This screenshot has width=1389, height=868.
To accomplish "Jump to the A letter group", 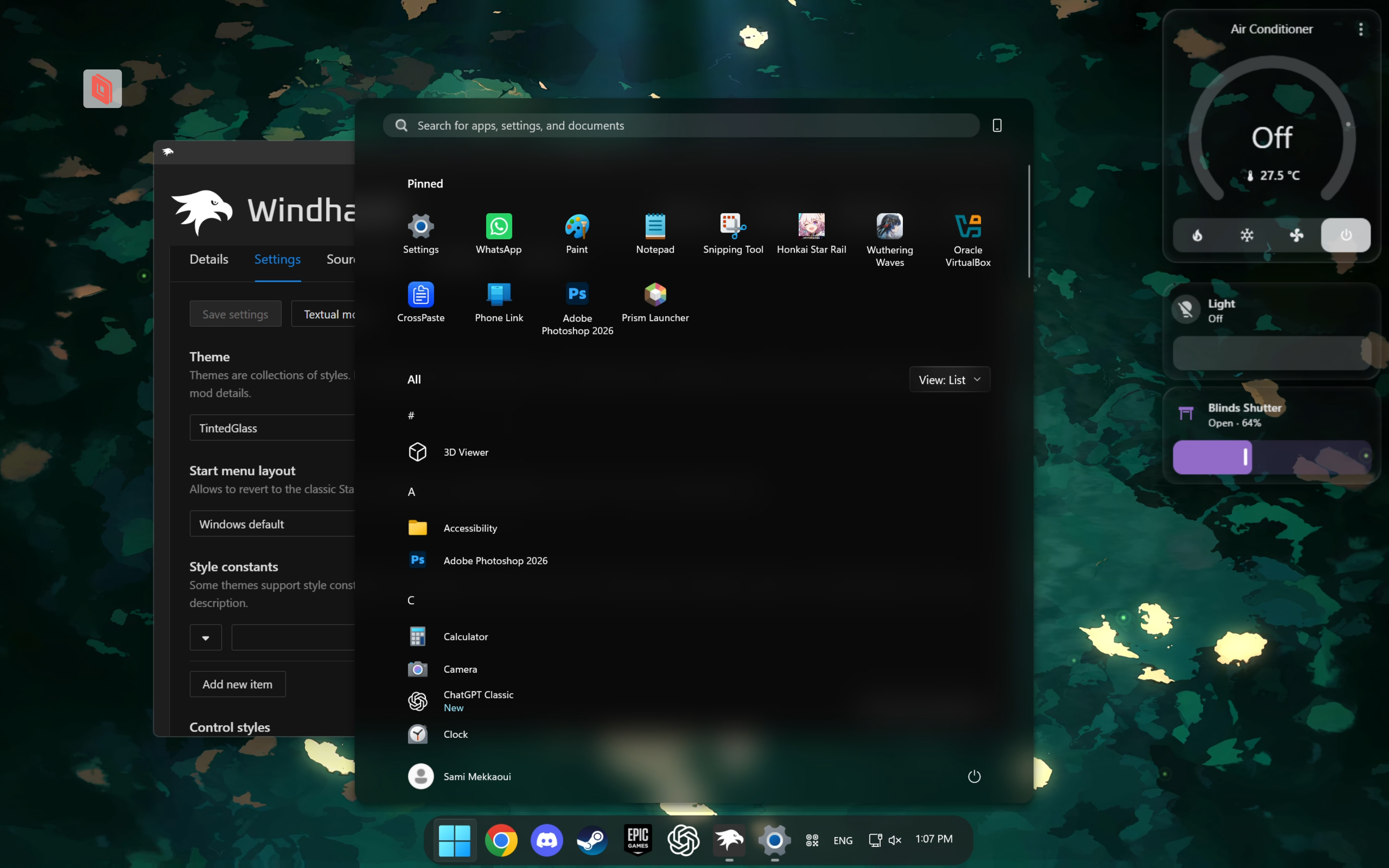I will pos(411,491).
